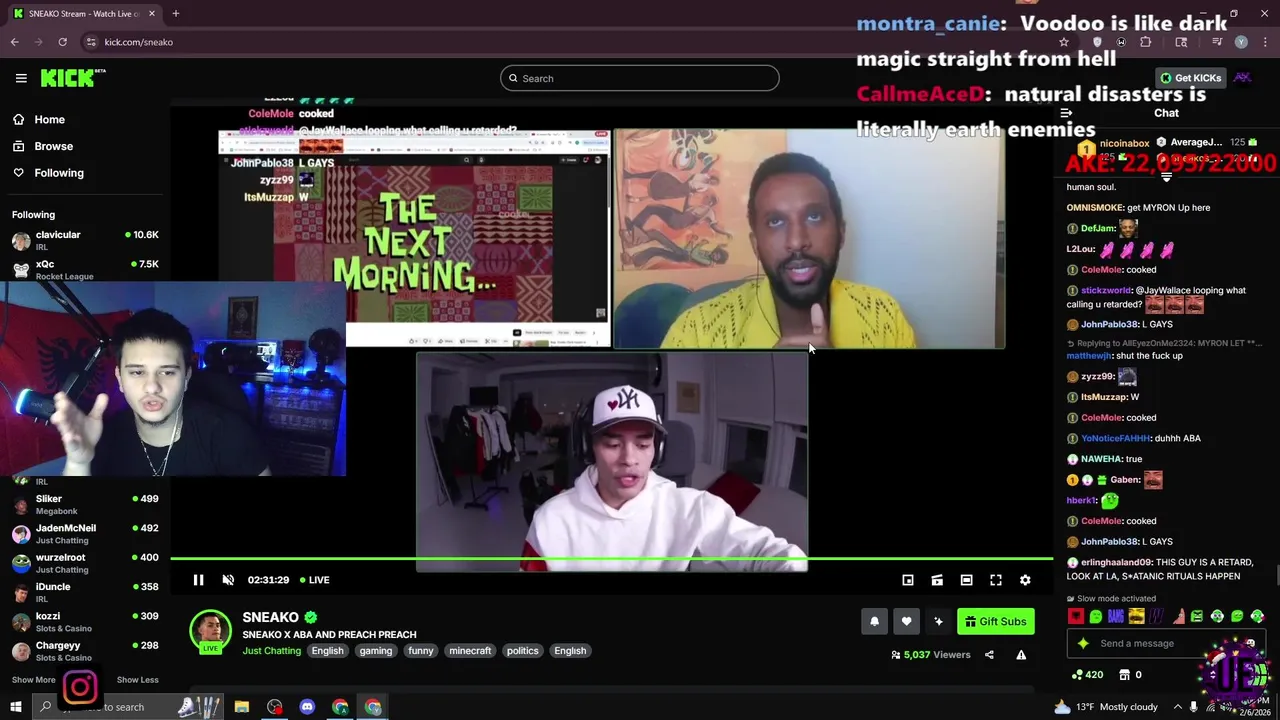The width and height of the screenshot is (1280, 720).
Task: Open the chat shop icon
Action: click(1124, 675)
